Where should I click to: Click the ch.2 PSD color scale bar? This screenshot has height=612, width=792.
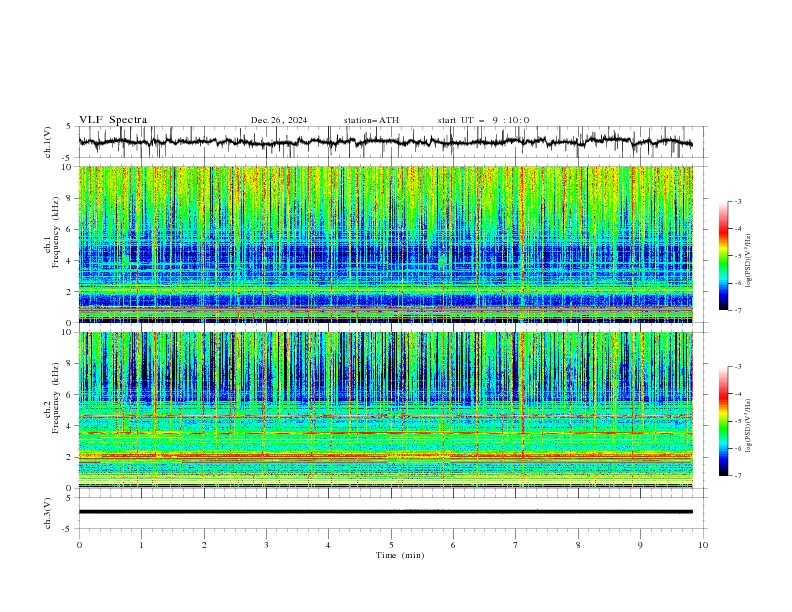point(723,421)
